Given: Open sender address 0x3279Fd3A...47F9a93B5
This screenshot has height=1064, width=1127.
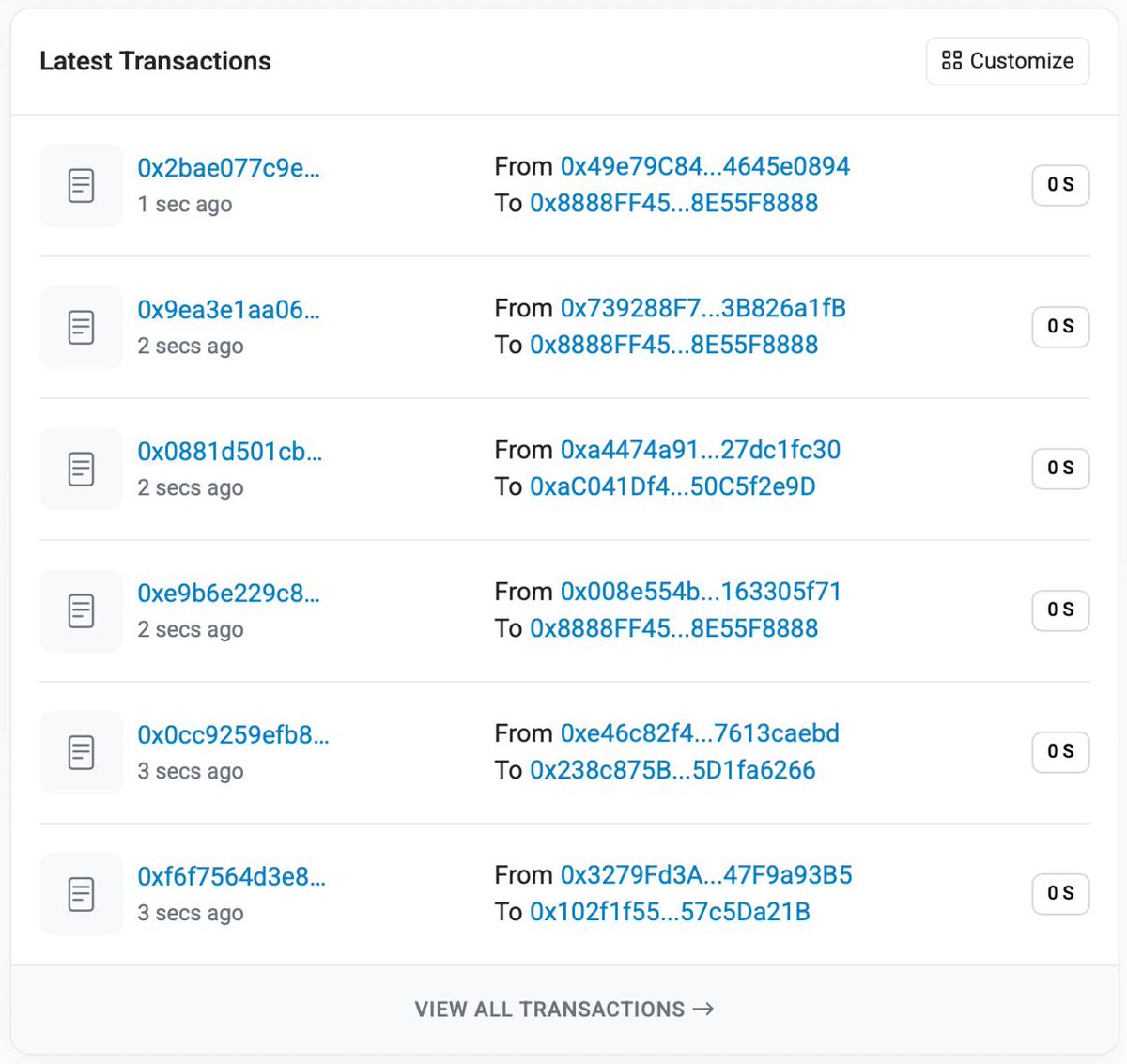Looking at the screenshot, I should click(x=706, y=875).
